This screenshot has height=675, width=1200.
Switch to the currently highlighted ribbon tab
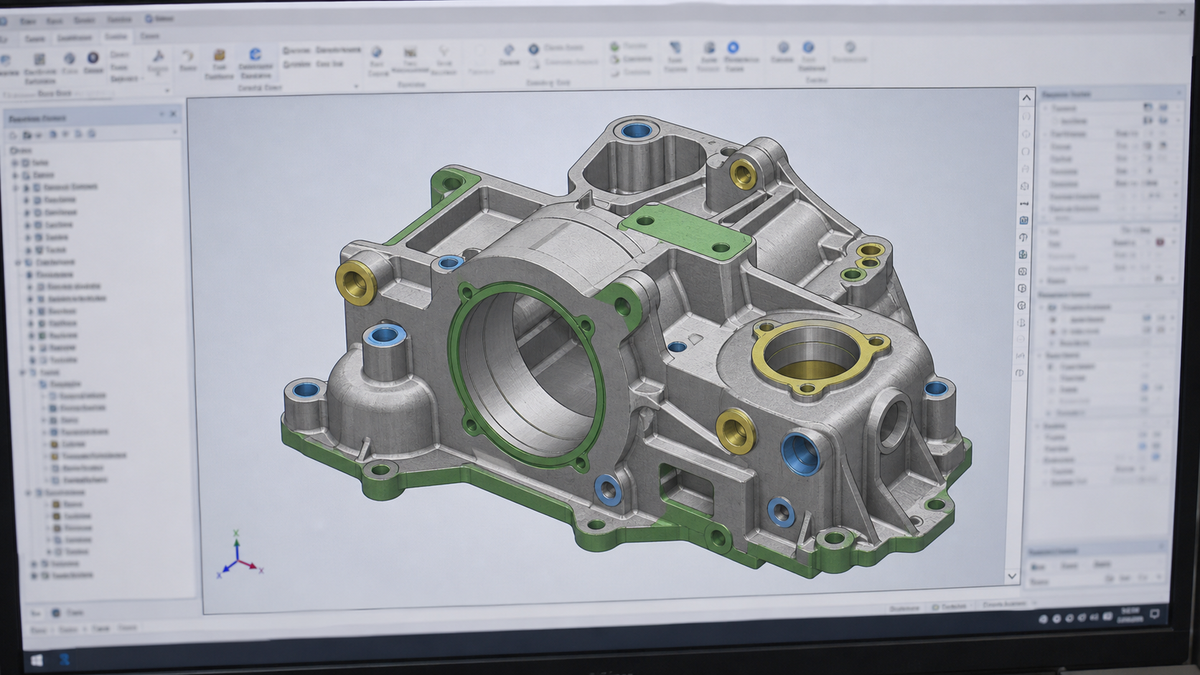[x=116, y=35]
